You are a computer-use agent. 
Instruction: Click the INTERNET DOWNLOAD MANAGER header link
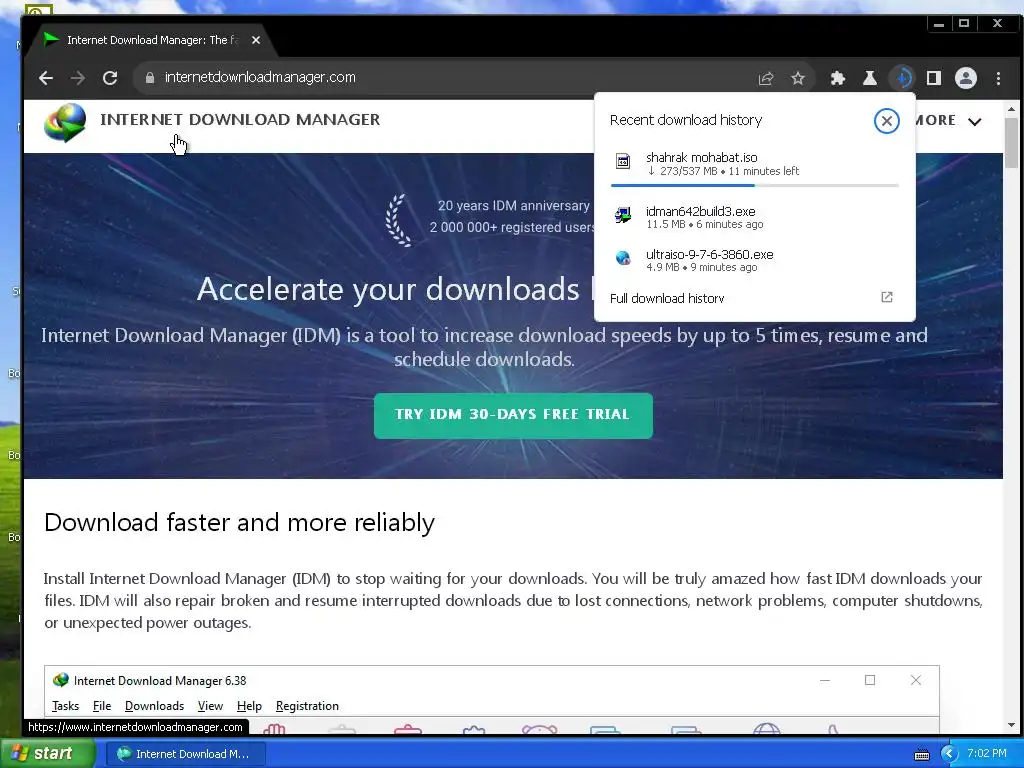tap(240, 120)
